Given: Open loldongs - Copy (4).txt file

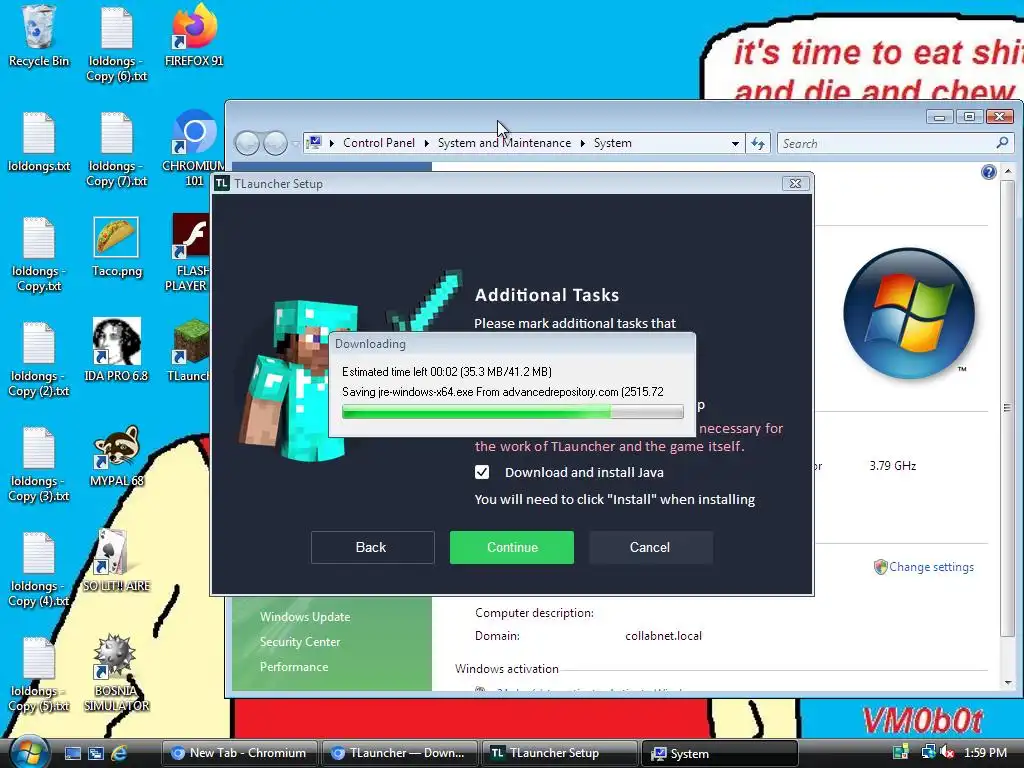Looking at the screenshot, I should [x=39, y=569].
